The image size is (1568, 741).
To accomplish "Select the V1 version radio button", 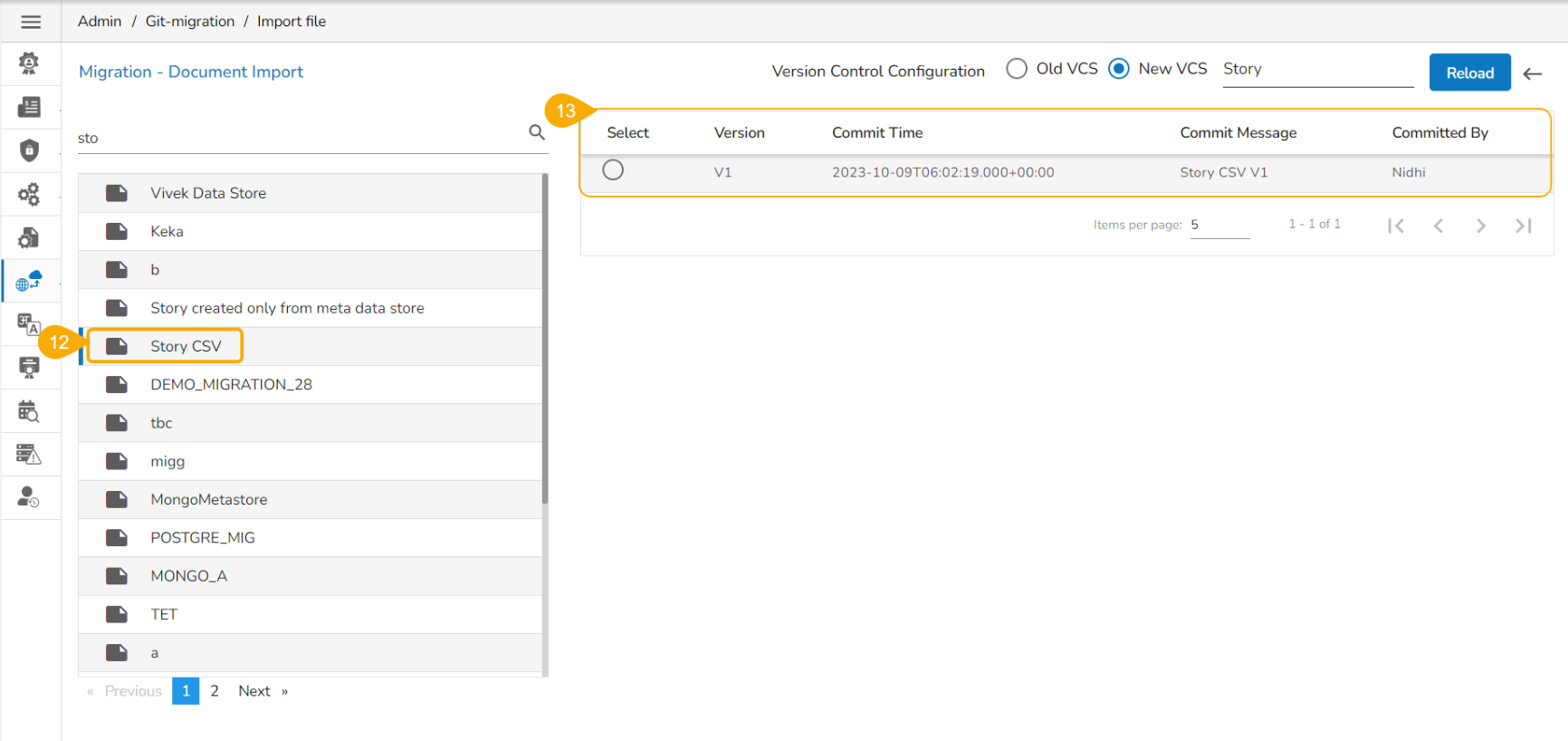I will pyautogui.click(x=613, y=170).
